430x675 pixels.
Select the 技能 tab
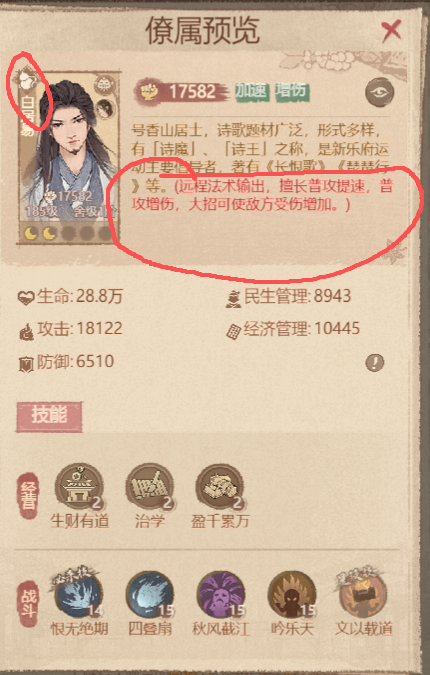tap(49, 416)
